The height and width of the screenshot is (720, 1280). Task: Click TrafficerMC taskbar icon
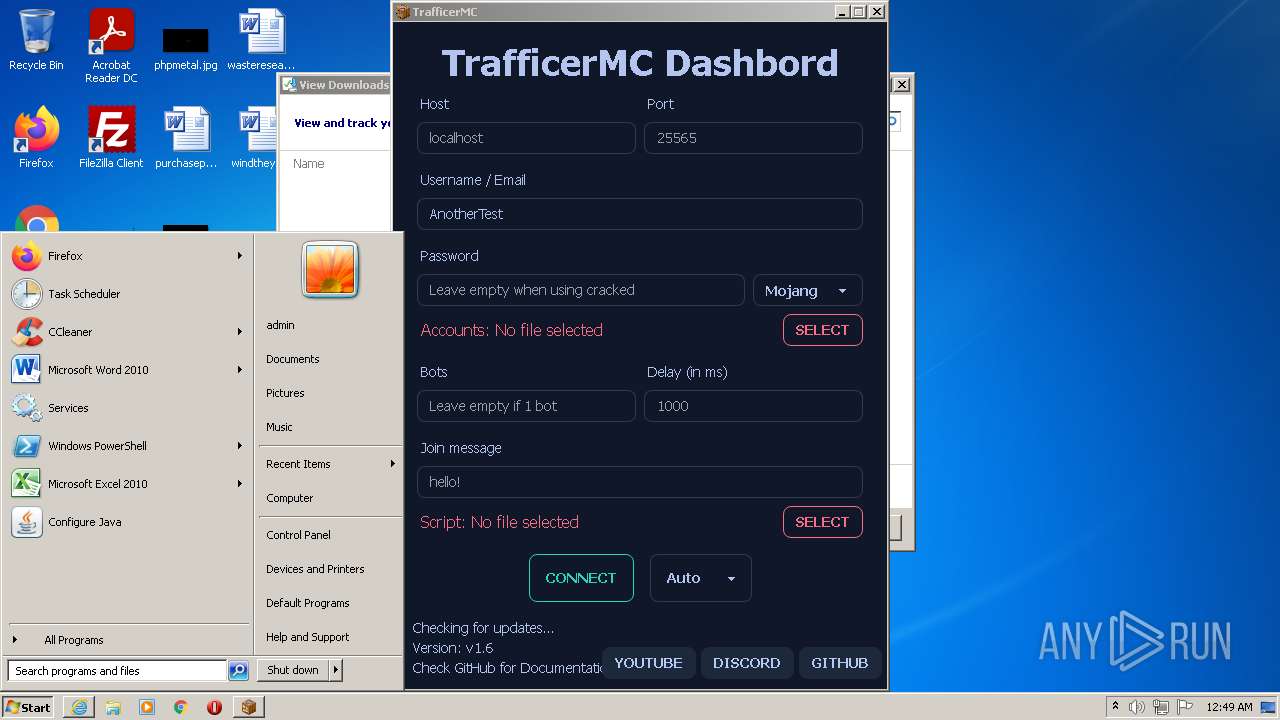coord(248,707)
